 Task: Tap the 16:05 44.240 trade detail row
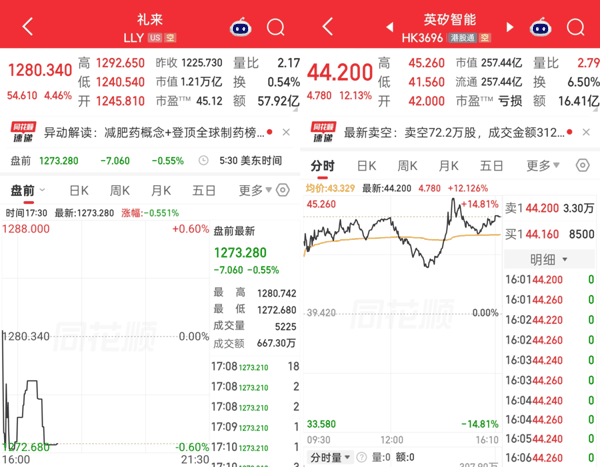pyautogui.click(x=550, y=439)
